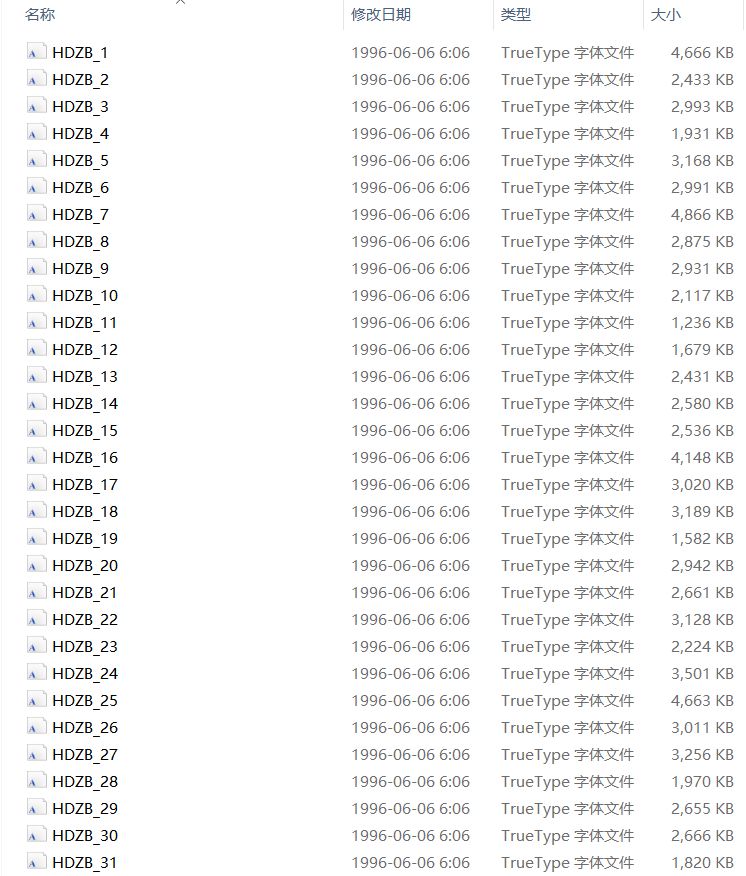Click the HDZB_25 font file icon
Viewport: 746px width, 876px height.
click(x=36, y=700)
